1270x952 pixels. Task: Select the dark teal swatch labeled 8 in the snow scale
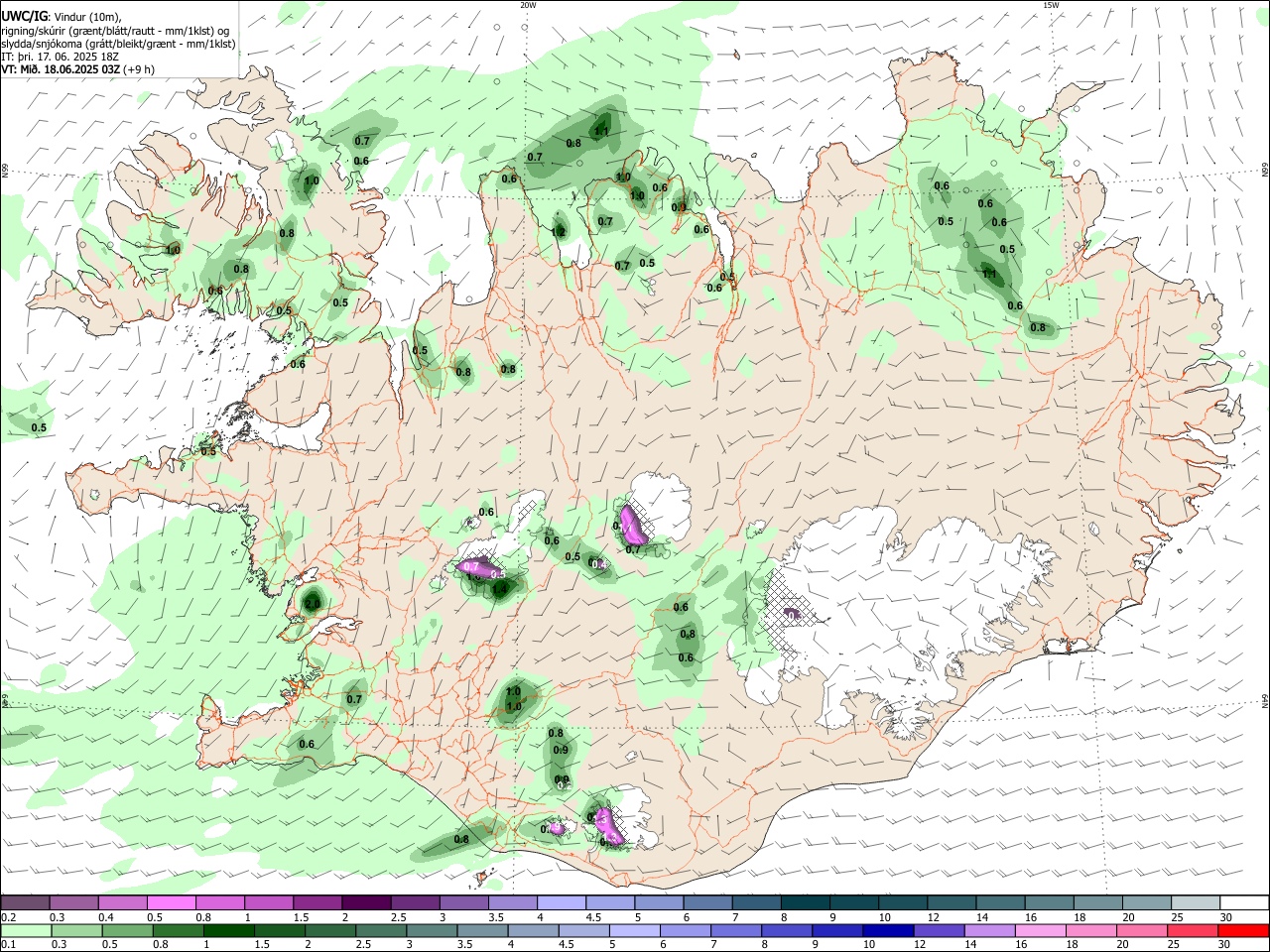coord(806,902)
